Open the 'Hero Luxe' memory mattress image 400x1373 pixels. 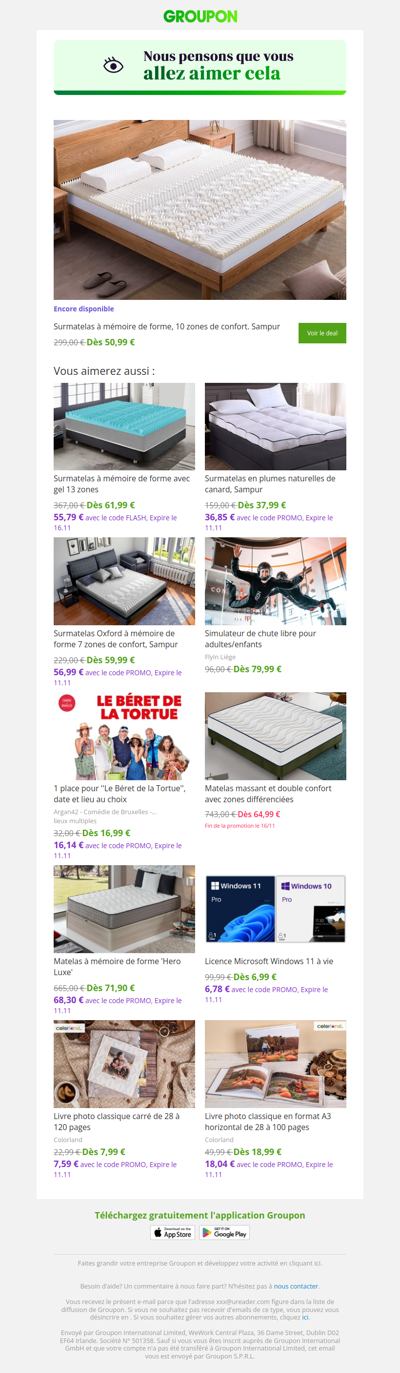124,909
